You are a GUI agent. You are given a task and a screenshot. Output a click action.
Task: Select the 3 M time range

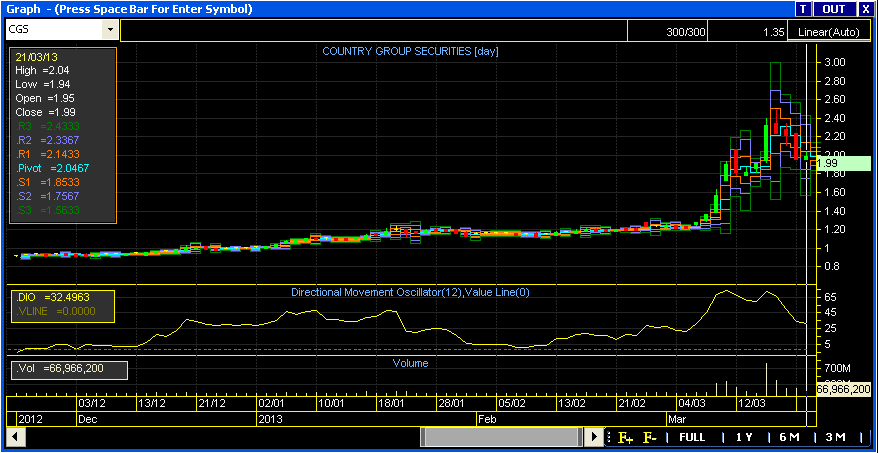pyautogui.click(x=835, y=437)
